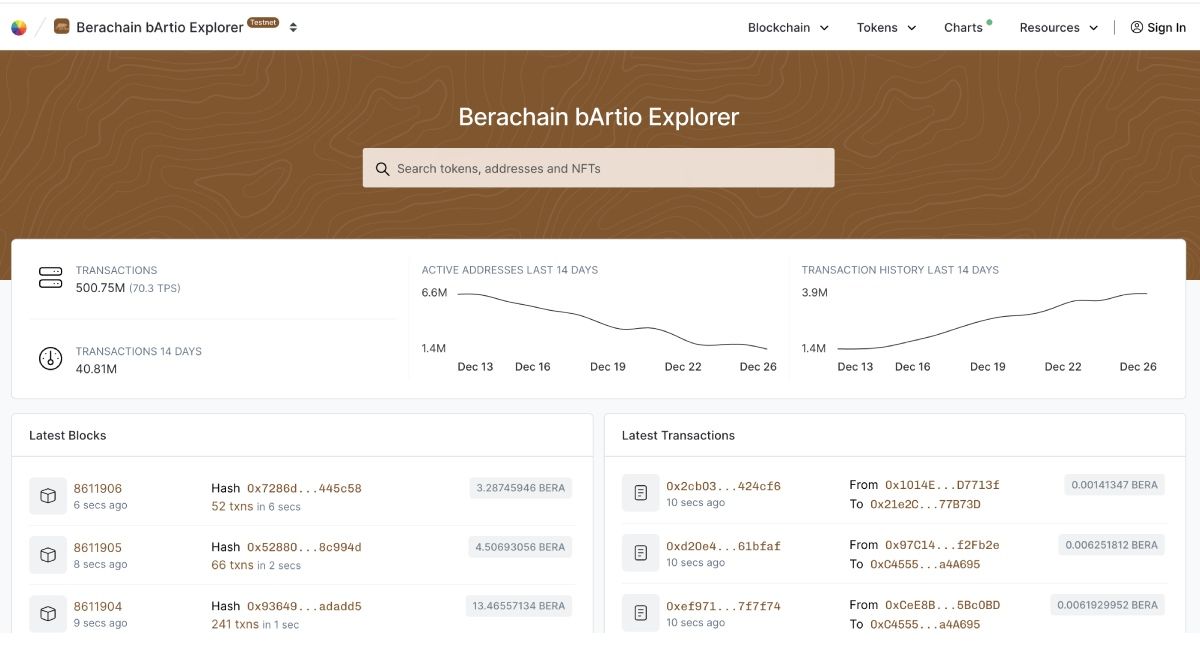Open block hash 0x93649...adadd5

pos(304,607)
